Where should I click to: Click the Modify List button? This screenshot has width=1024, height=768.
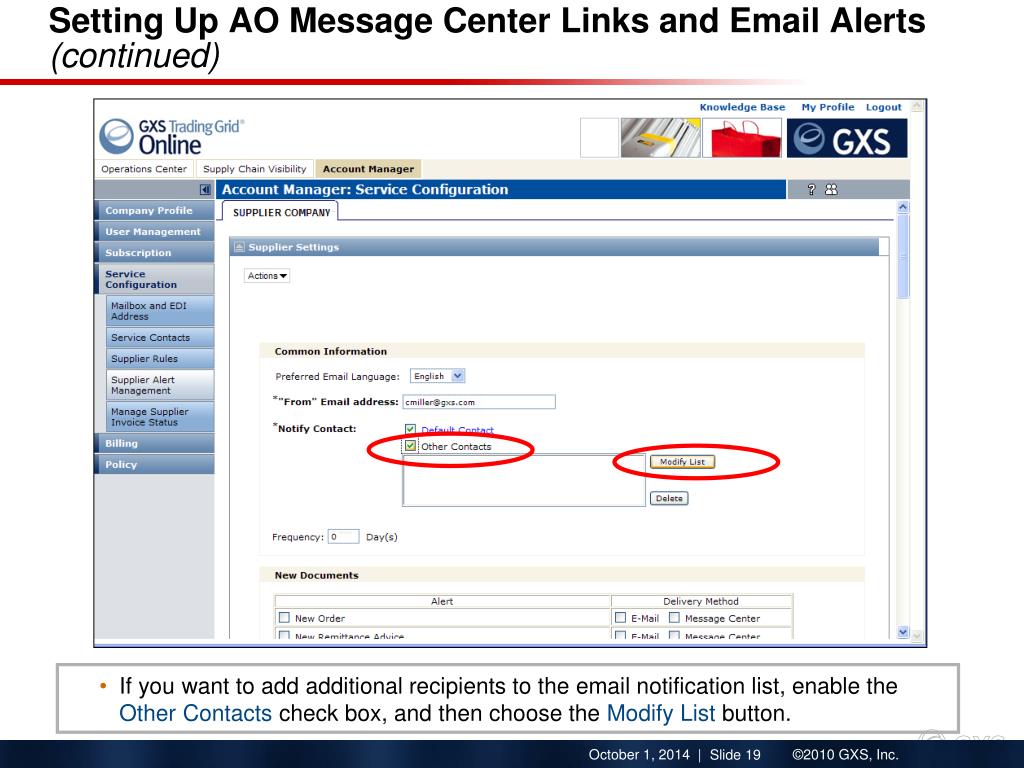point(682,462)
